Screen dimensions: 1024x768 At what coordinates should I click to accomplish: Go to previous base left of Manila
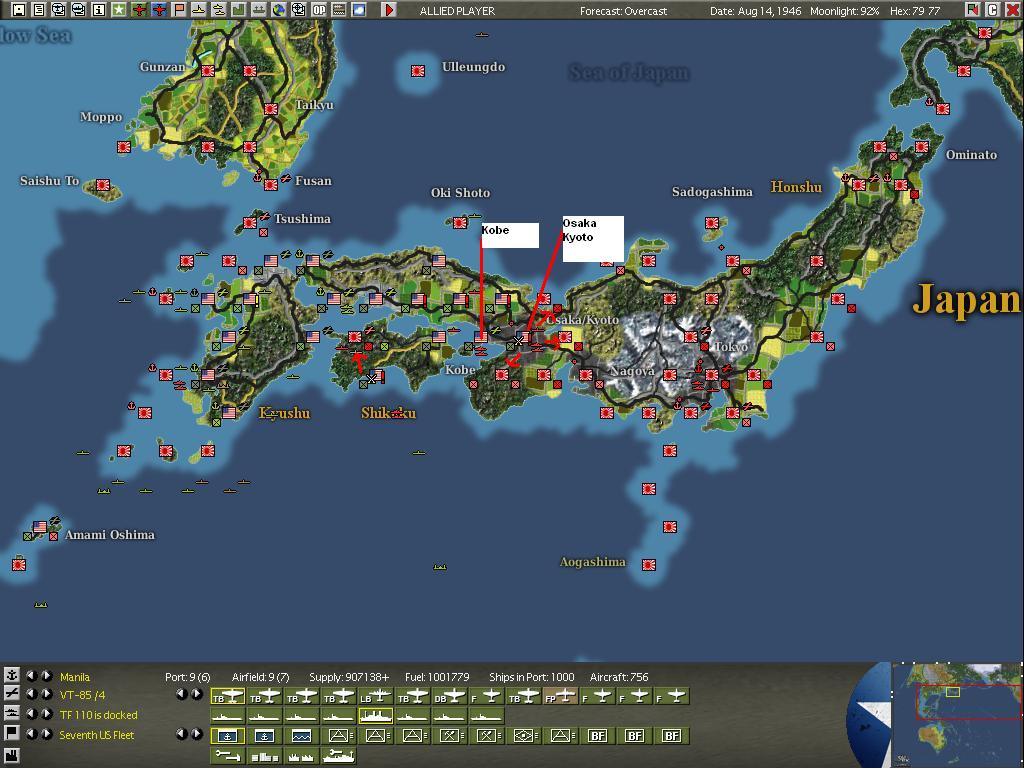[x=31, y=675]
